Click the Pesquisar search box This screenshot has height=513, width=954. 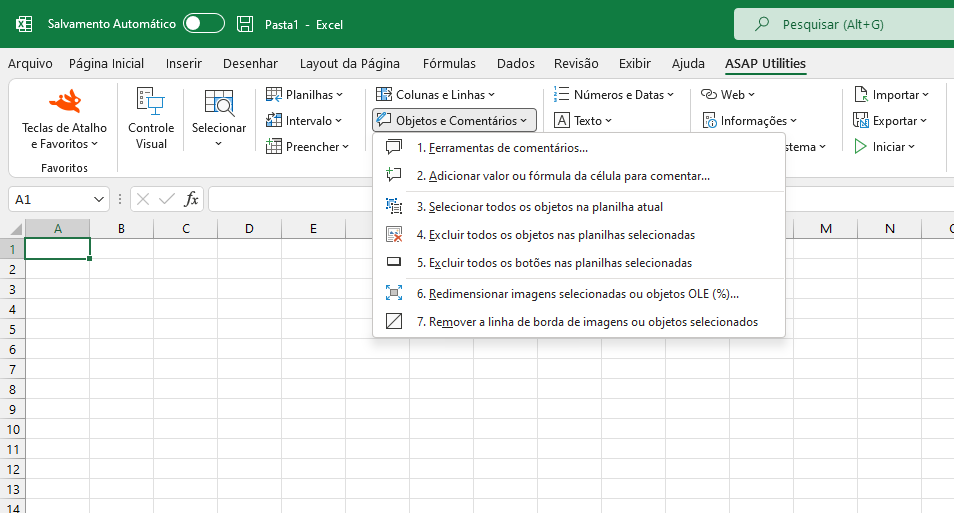pos(844,24)
